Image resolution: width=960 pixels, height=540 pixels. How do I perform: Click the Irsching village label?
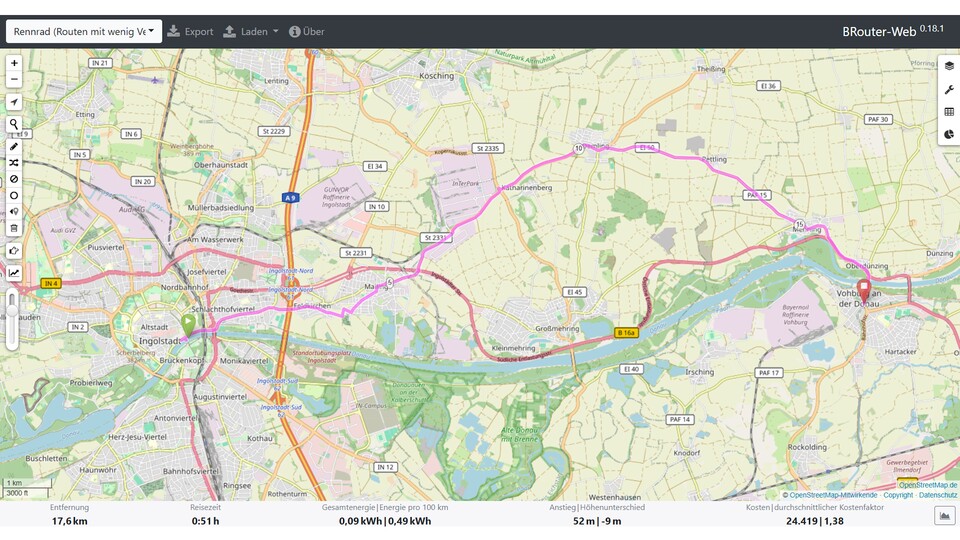700,372
